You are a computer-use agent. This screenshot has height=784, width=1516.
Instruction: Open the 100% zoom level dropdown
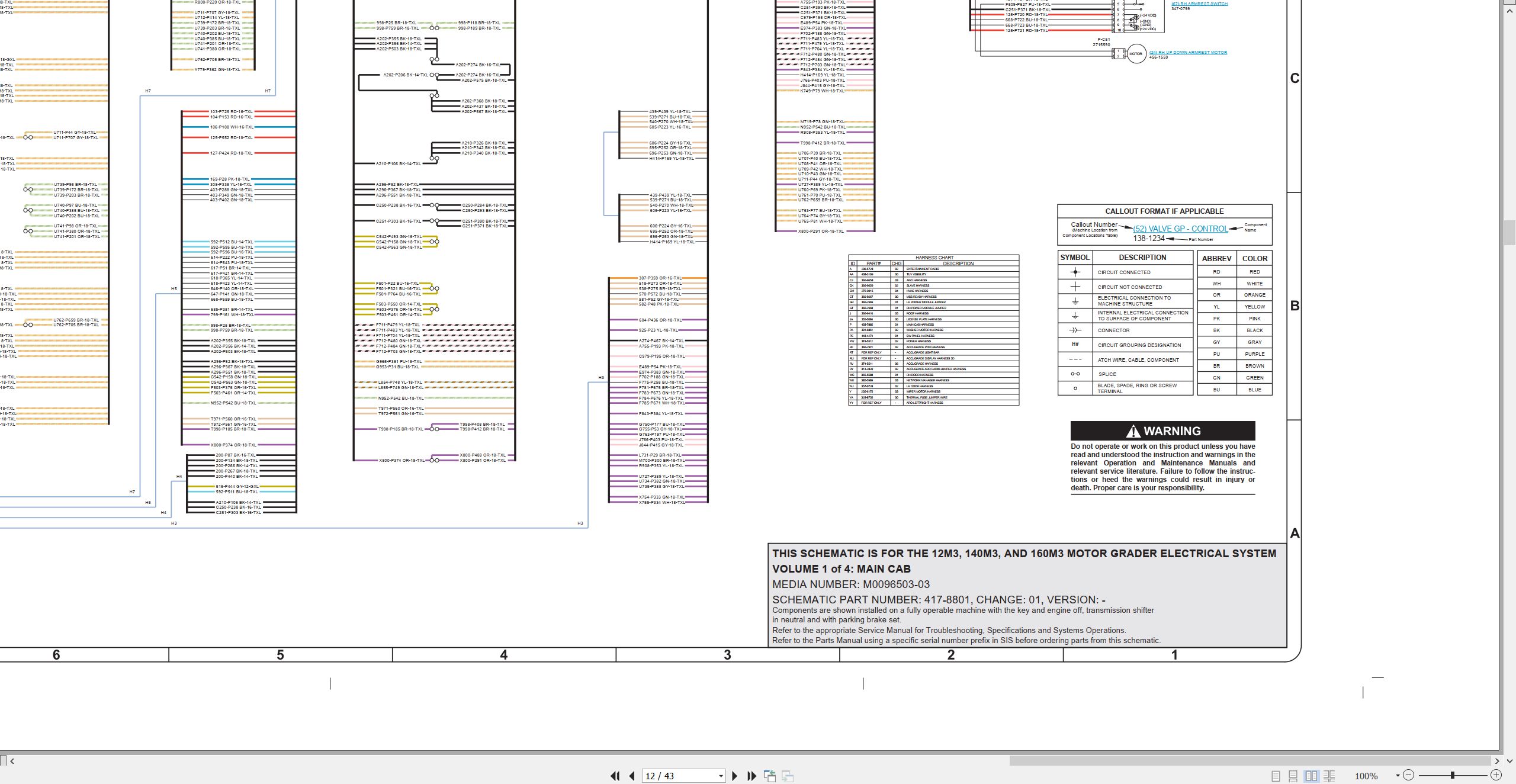(1398, 776)
